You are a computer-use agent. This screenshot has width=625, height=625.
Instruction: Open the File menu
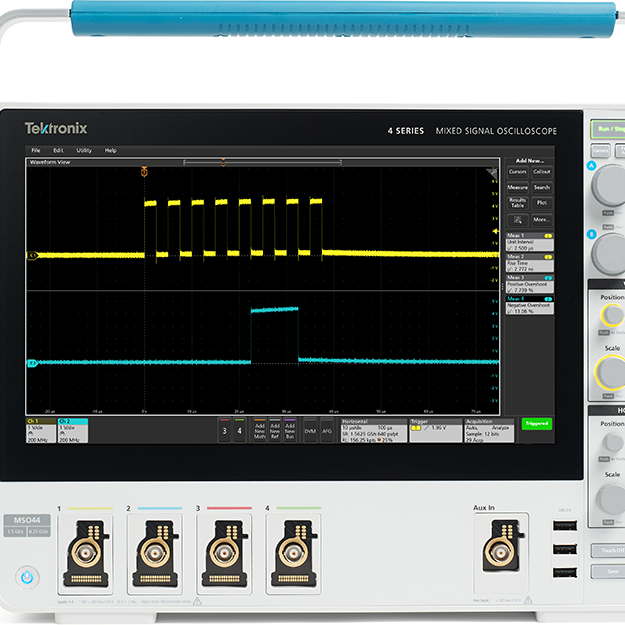pyautogui.click(x=36, y=150)
